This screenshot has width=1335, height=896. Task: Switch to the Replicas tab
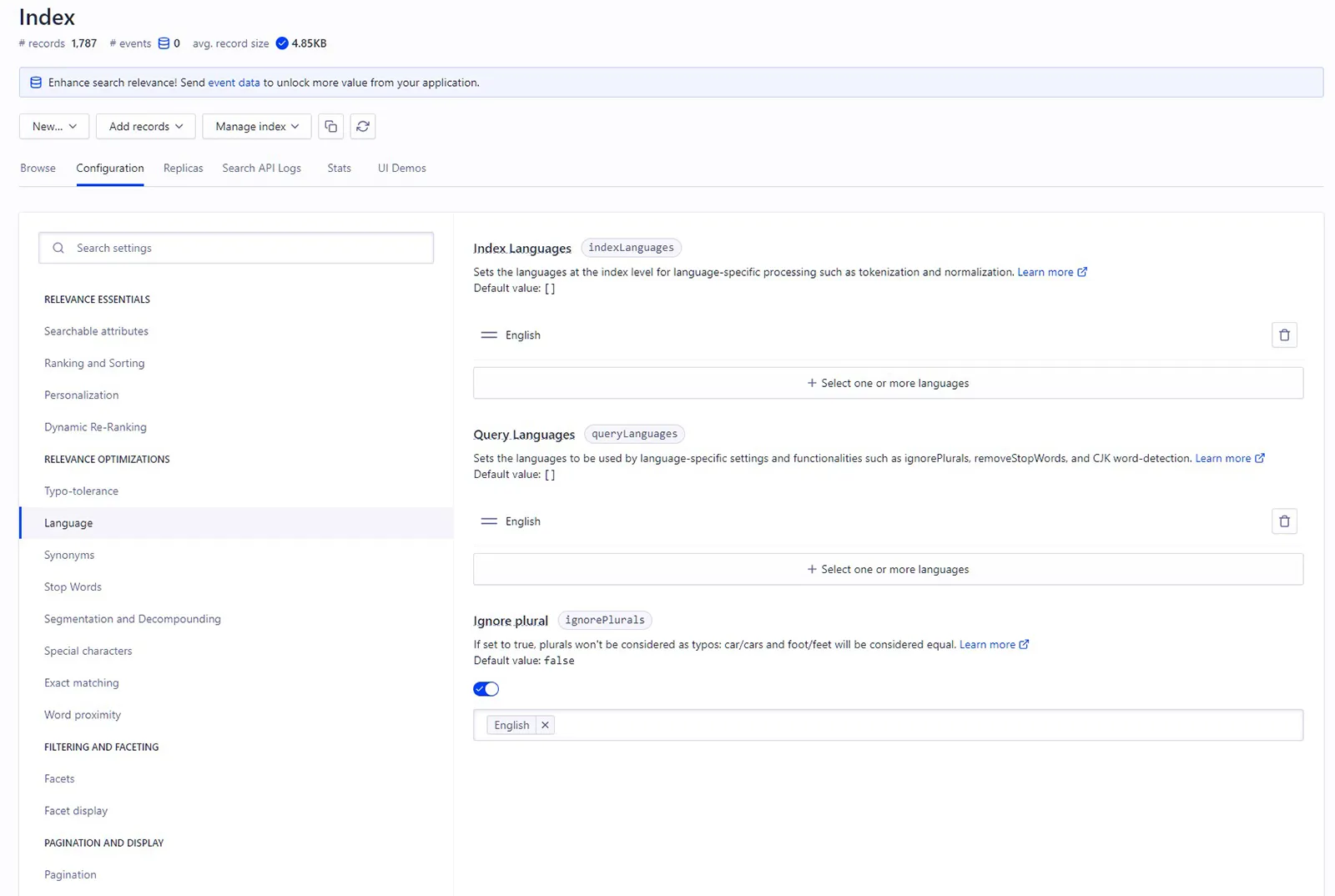click(x=183, y=169)
